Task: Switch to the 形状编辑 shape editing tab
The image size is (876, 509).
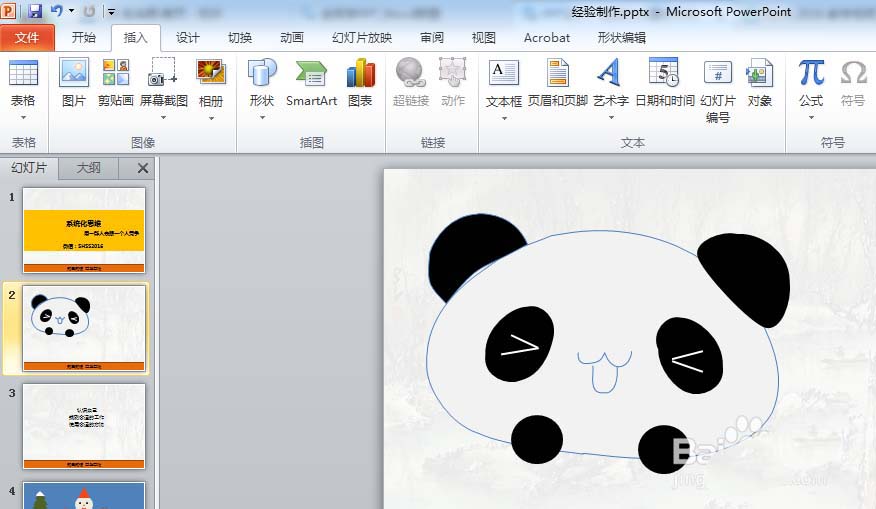Action: coord(621,37)
